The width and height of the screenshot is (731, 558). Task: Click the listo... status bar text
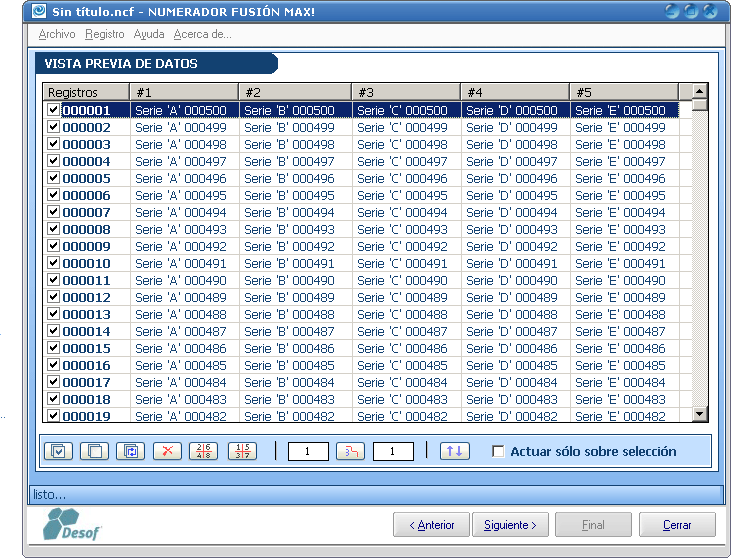tap(49, 495)
